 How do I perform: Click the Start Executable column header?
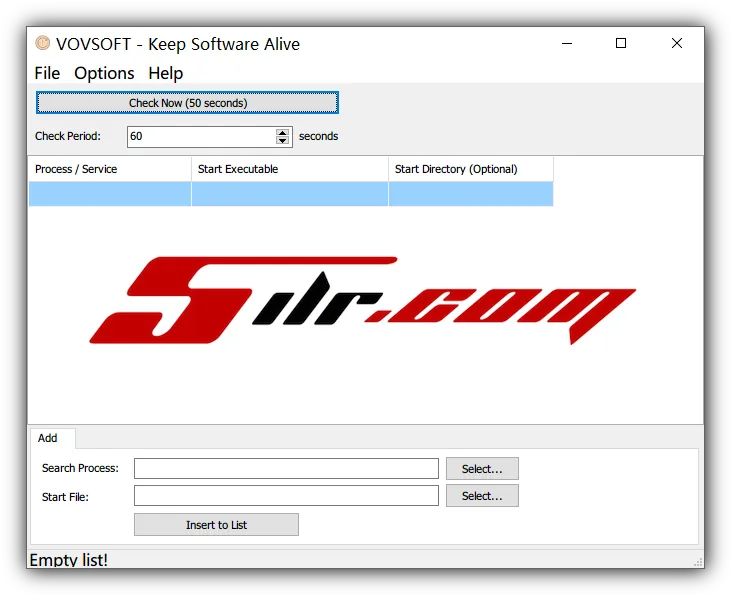tap(290, 169)
